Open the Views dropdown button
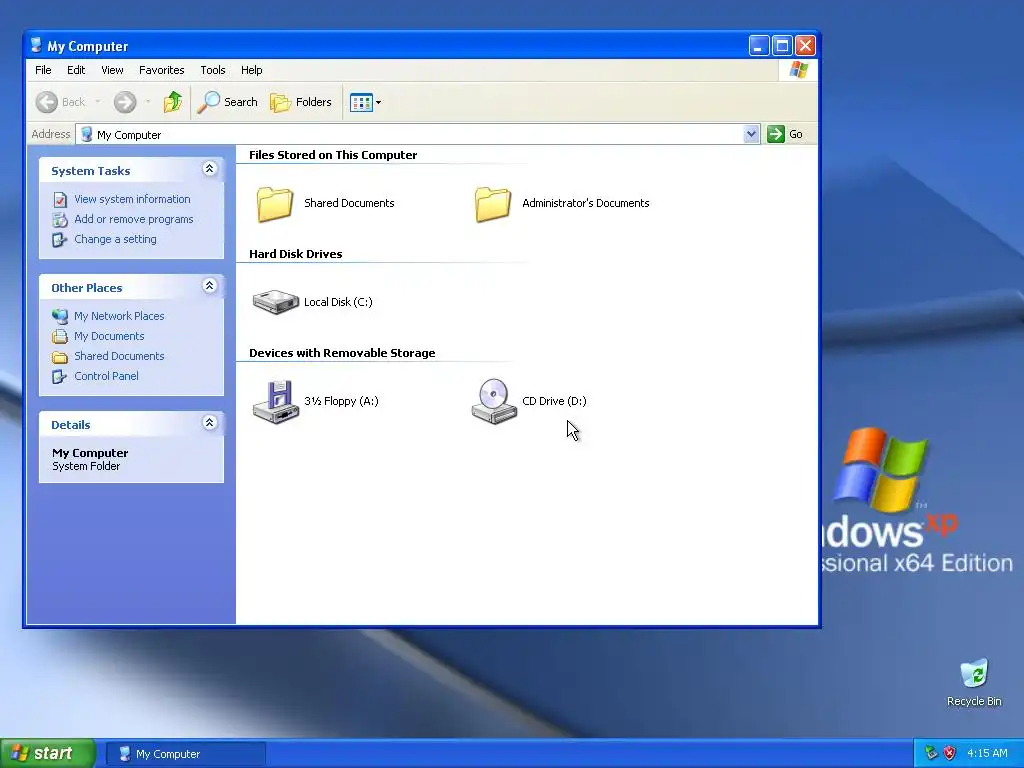 pos(365,102)
